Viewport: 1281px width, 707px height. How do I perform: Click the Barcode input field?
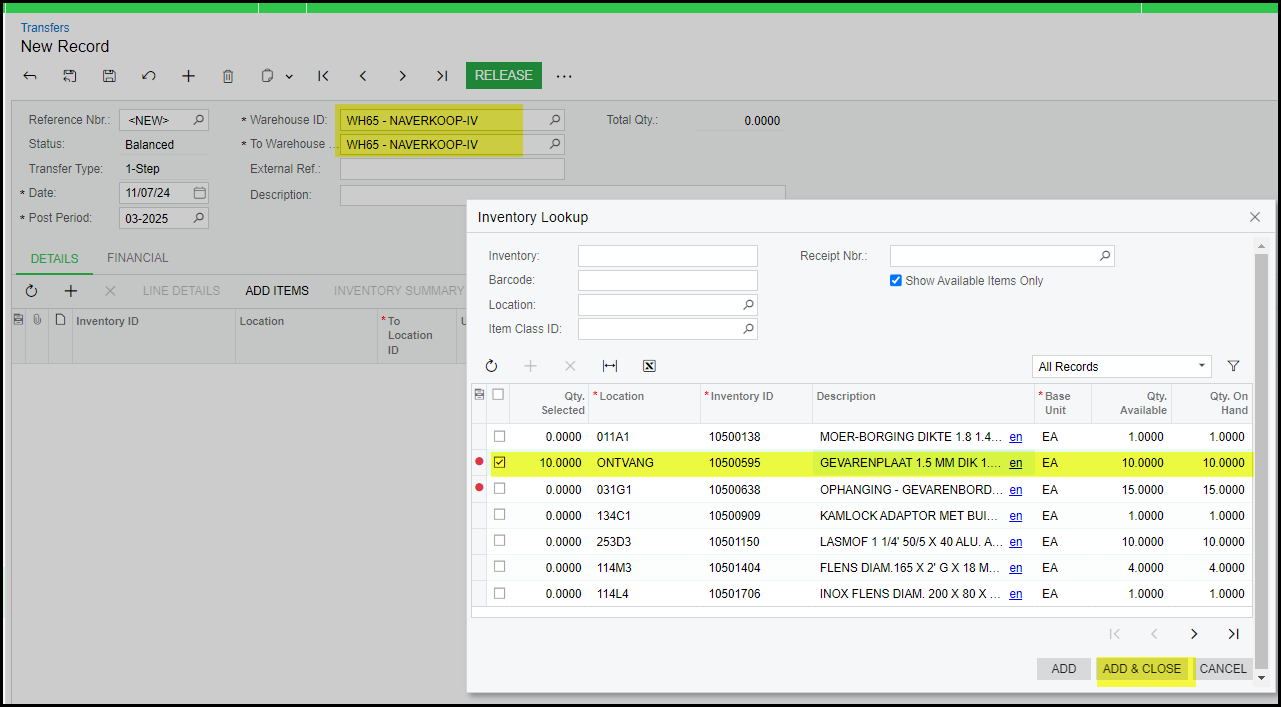coord(667,281)
